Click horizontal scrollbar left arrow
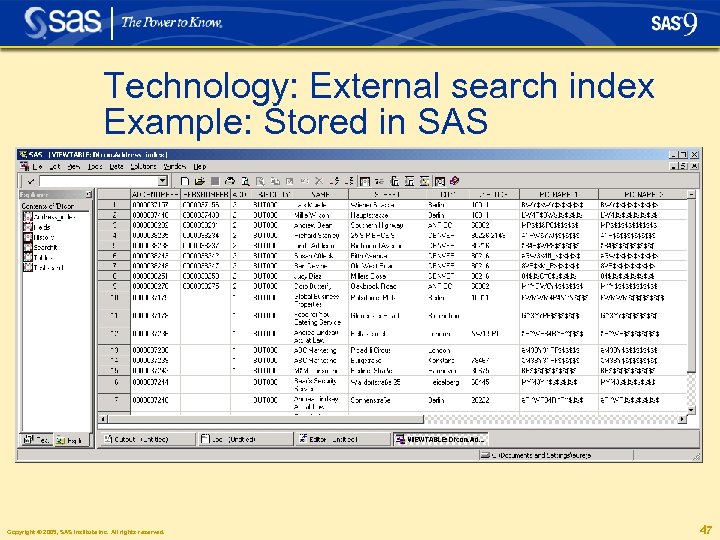The height and width of the screenshot is (540, 720). tap(103, 419)
